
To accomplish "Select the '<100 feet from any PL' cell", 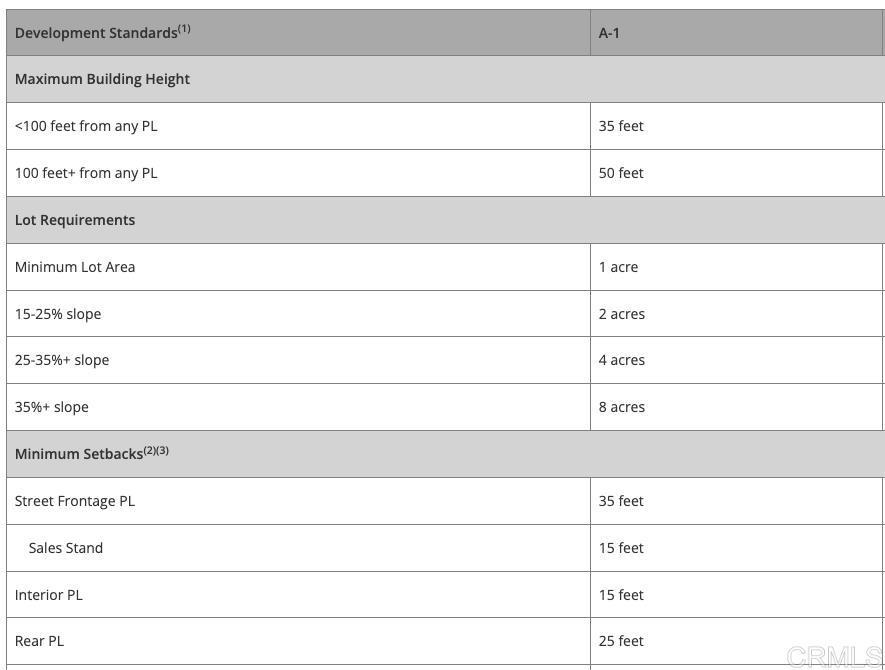I will pos(86,126).
